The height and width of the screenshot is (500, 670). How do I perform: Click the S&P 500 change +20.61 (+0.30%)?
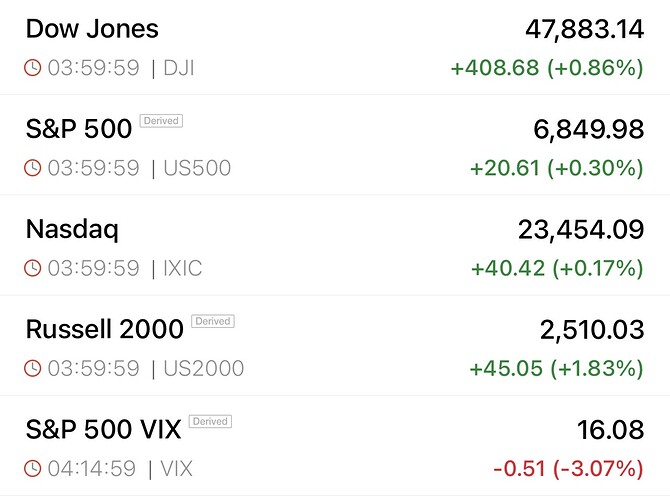[556, 168]
